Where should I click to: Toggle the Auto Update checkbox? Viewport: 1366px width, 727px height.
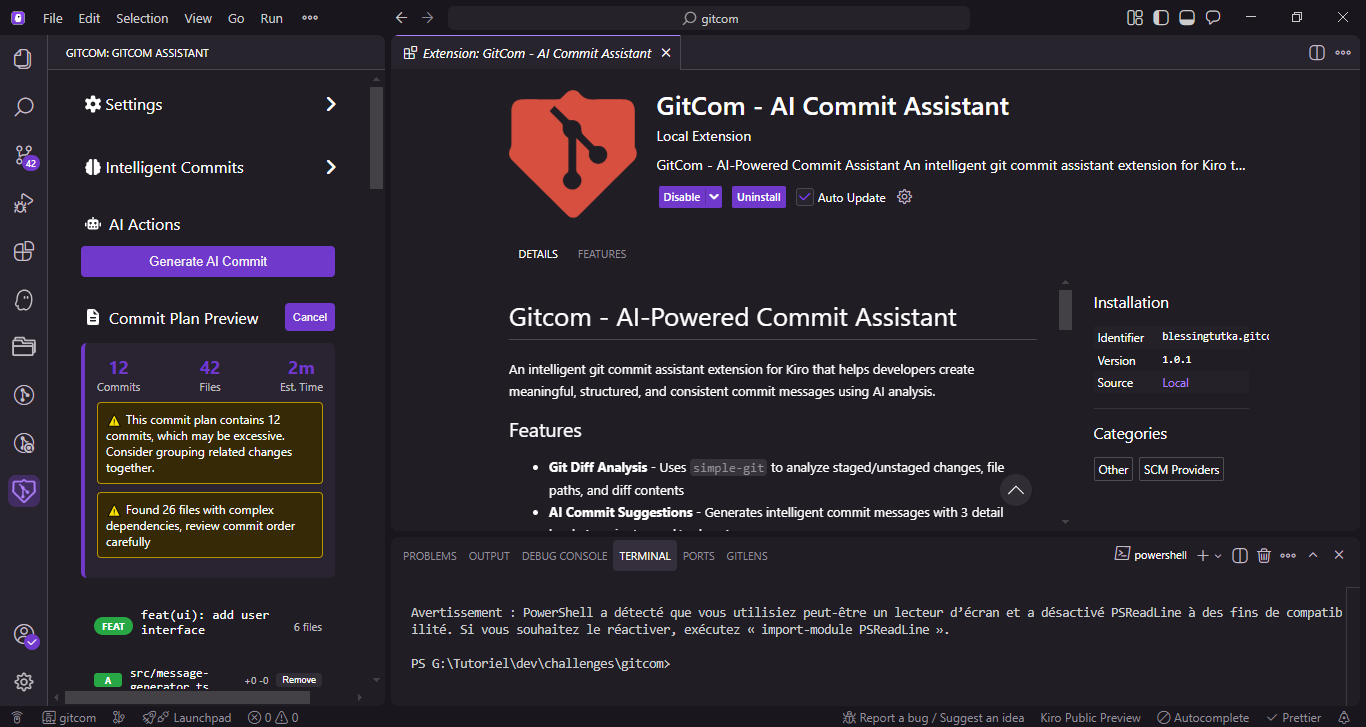coord(805,197)
